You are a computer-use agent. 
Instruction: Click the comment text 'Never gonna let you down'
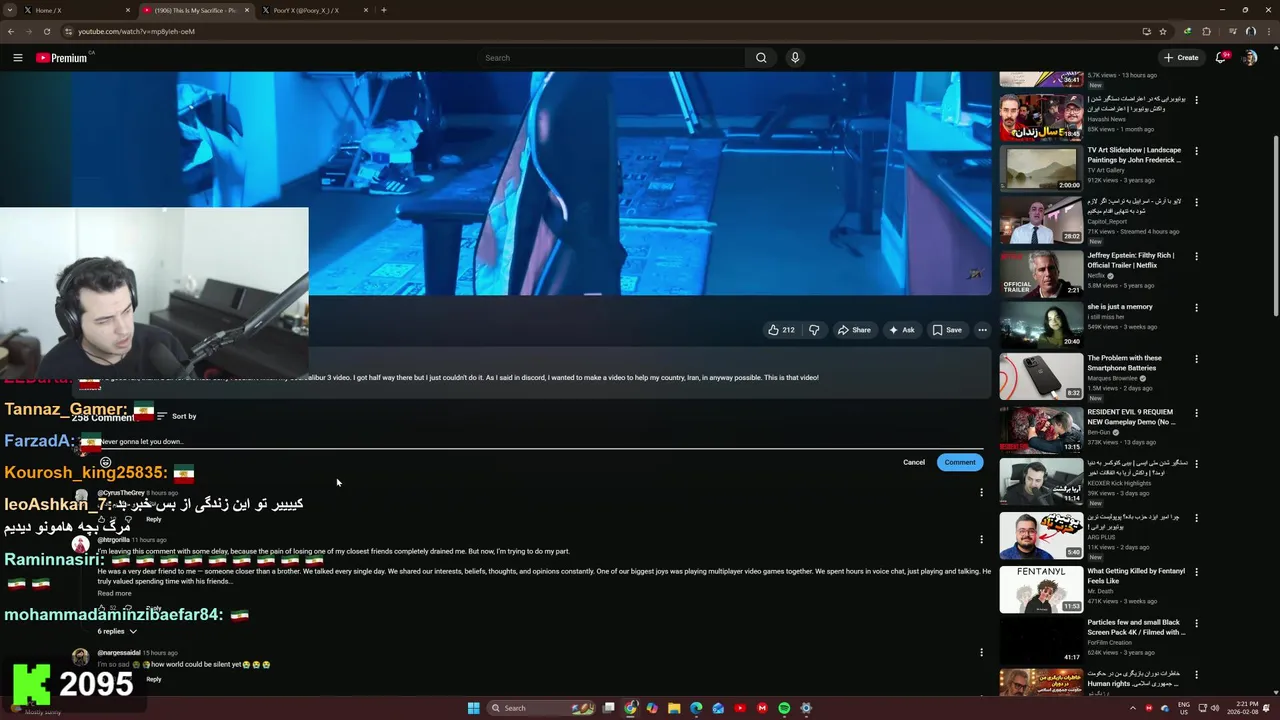click(x=142, y=441)
